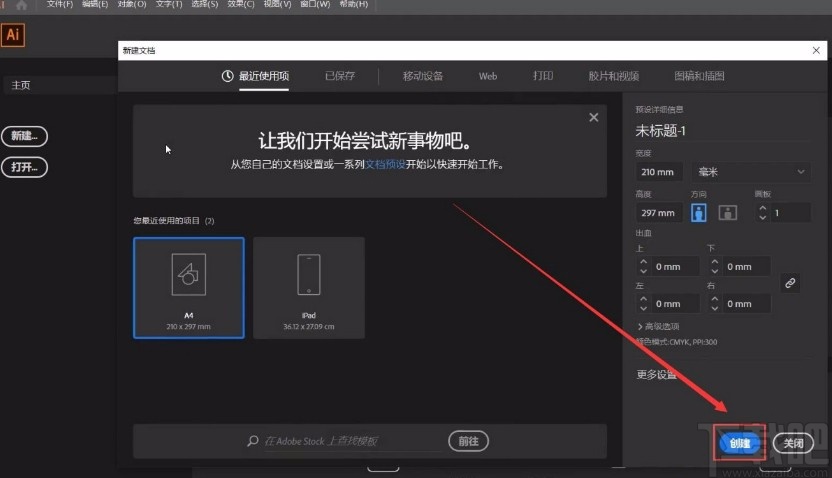Adjust the top bleed 上 stepper
The image size is (832, 478).
coord(643,266)
